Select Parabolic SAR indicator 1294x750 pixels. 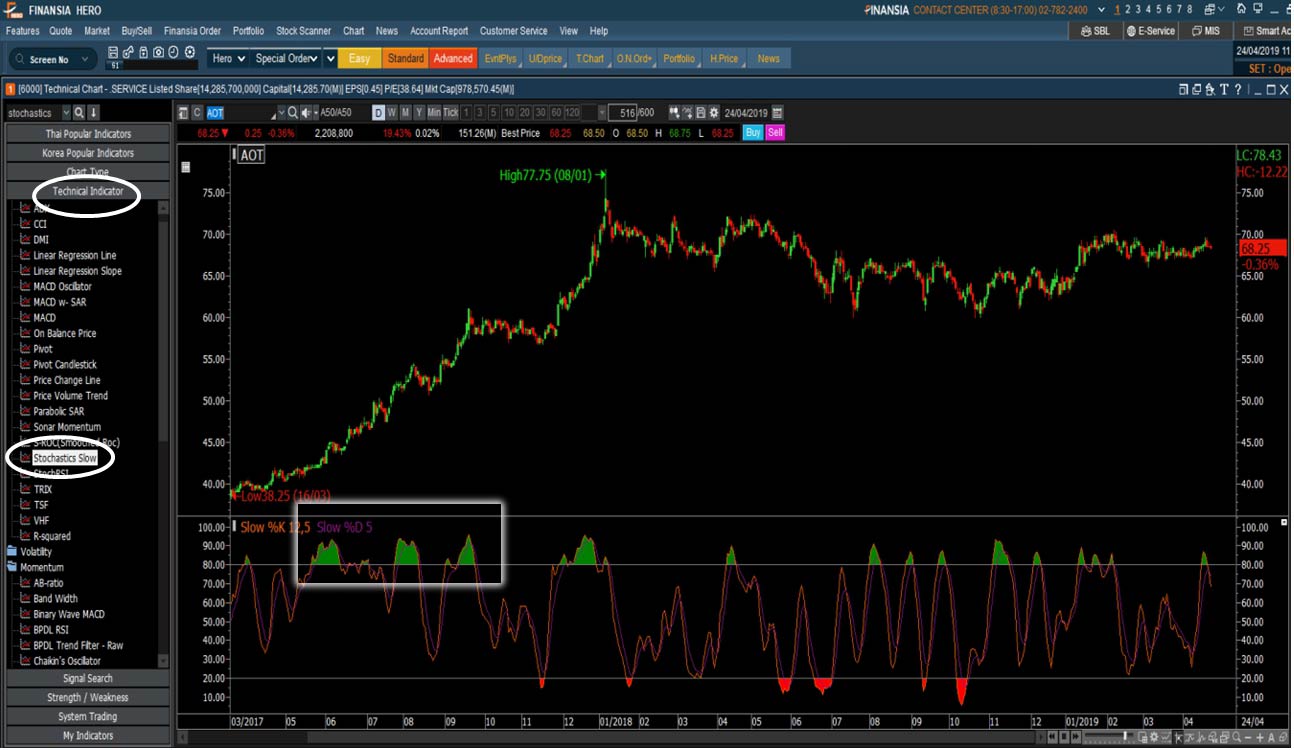[x=58, y=411]
